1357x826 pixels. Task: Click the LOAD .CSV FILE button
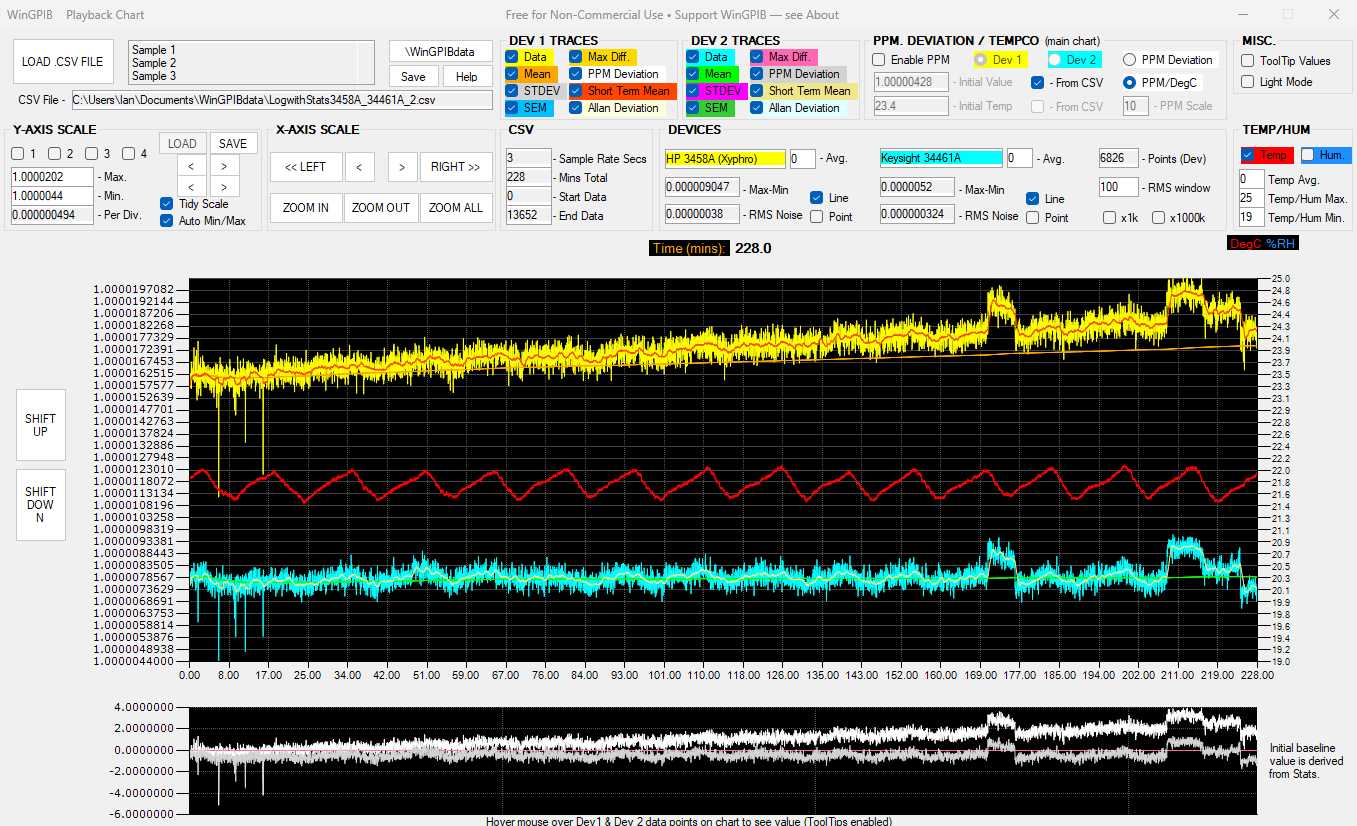tap(63, 62)
